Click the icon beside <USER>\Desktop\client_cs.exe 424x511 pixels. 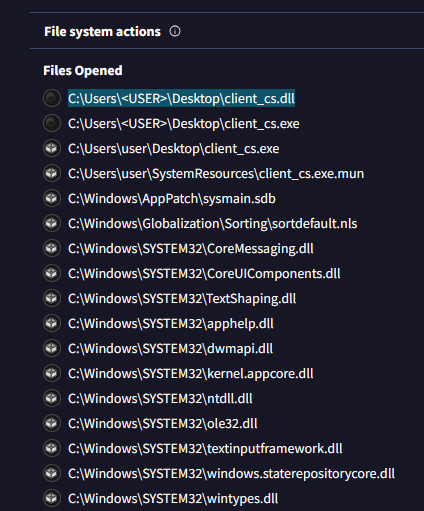(x=52, y=123)
